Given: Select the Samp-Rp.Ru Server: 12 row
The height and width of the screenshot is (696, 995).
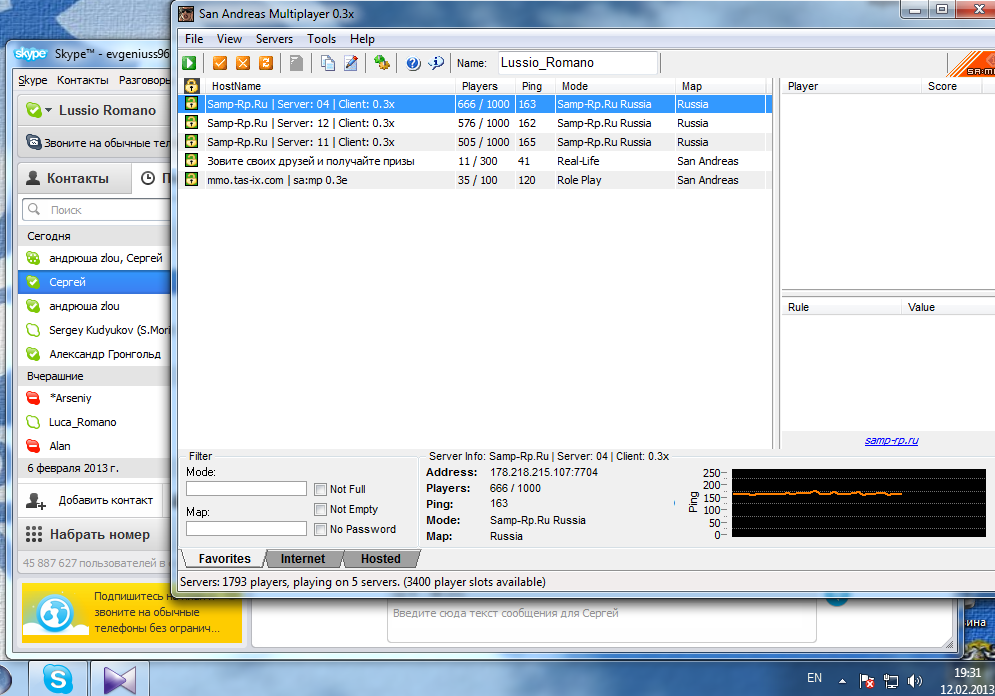Looking at the screenshot, I should 476,123.
